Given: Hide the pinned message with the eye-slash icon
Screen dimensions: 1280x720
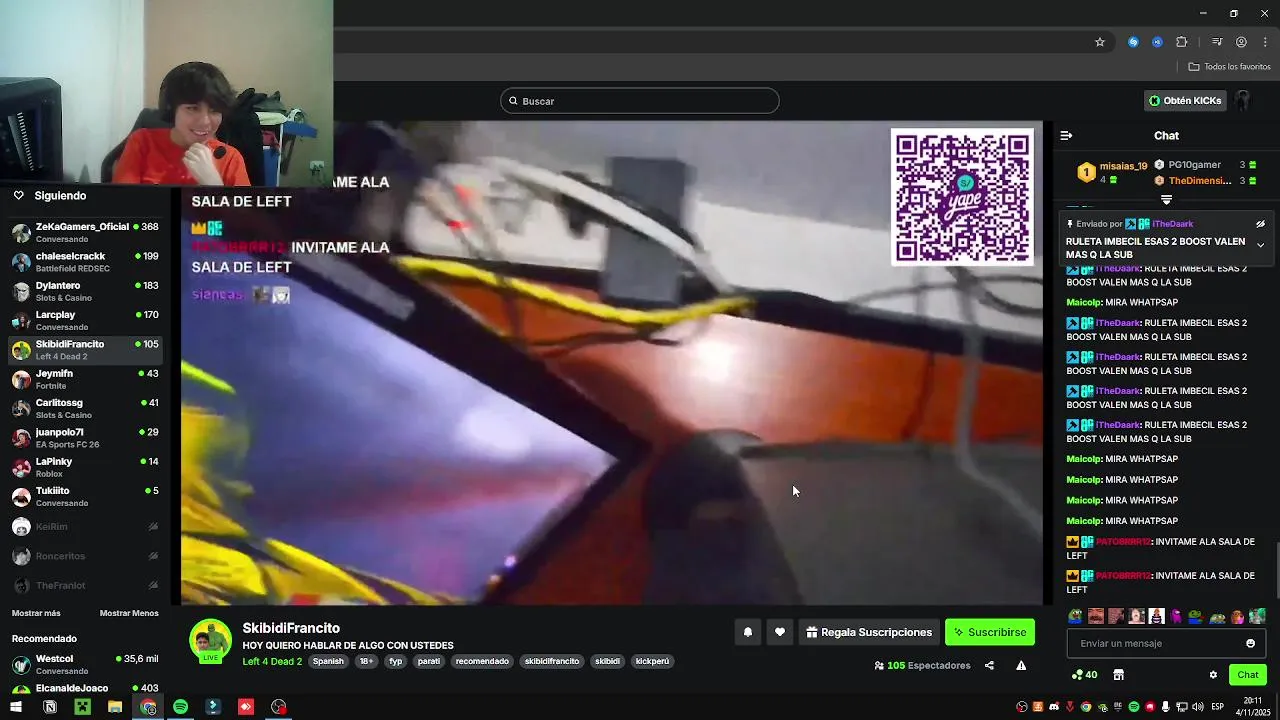Looking at the screenshot, I should pos(1260,224).
